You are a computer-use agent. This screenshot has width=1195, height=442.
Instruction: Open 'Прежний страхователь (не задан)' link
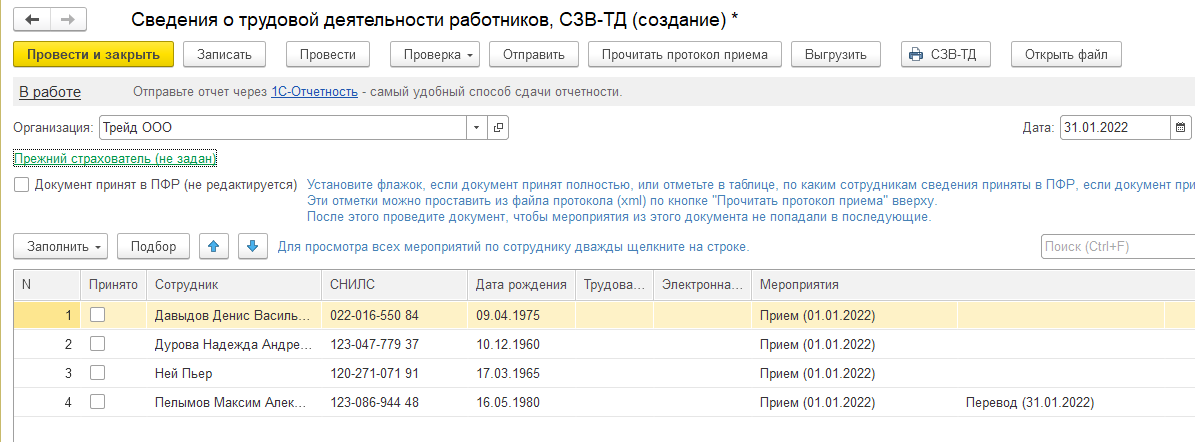(x=115, y=159)
